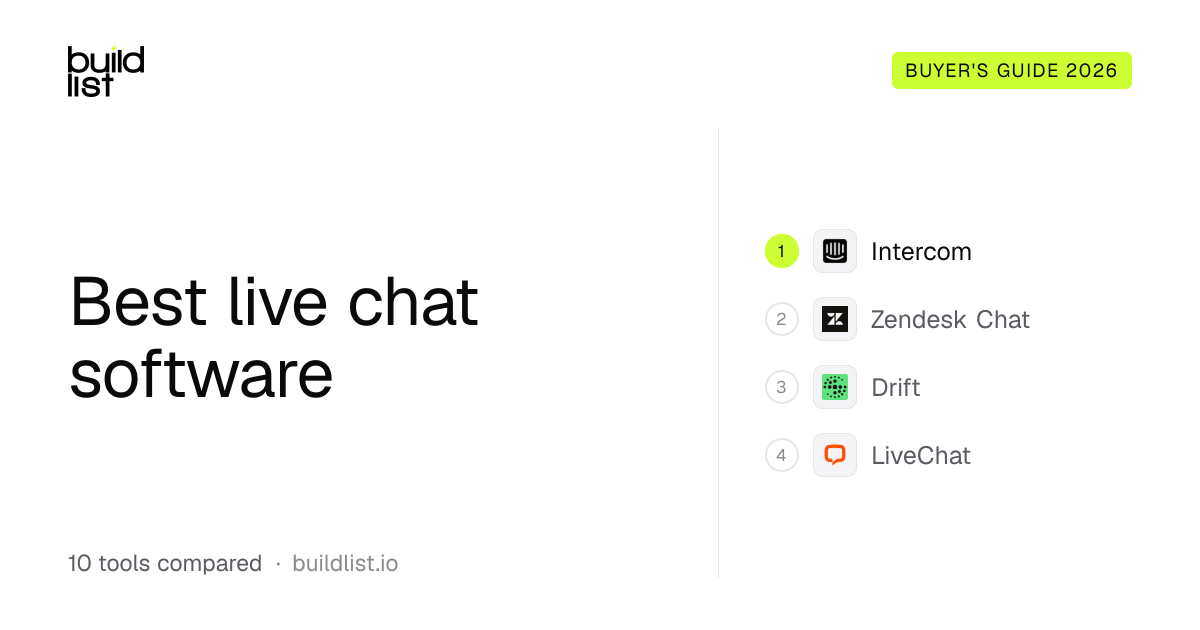Click the word software in headline
This screenshot has height=630, width=1200.
(201, 375)
